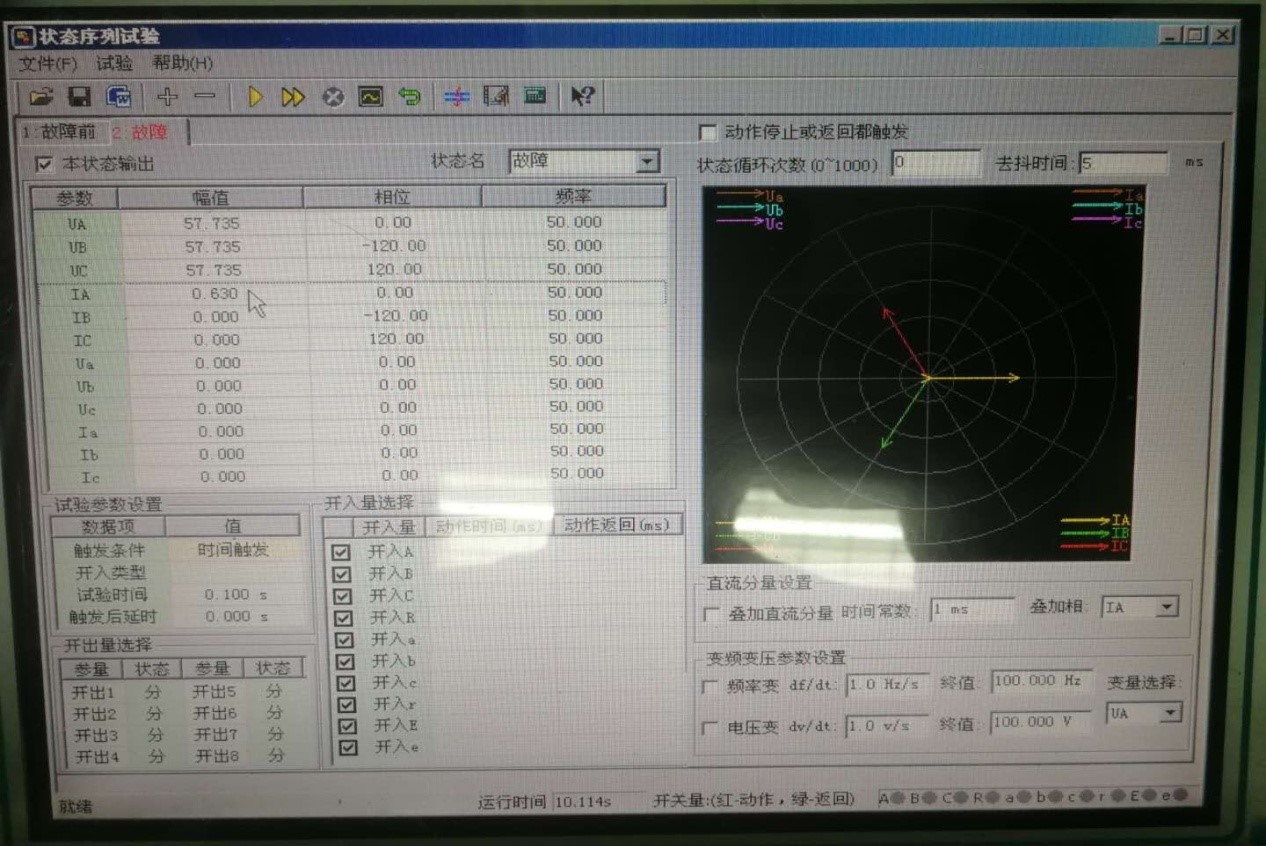Image resolution: width=1266 pixels, height=846 pixels.
Task: Open the 试验 menu
Action: [114, 63]
